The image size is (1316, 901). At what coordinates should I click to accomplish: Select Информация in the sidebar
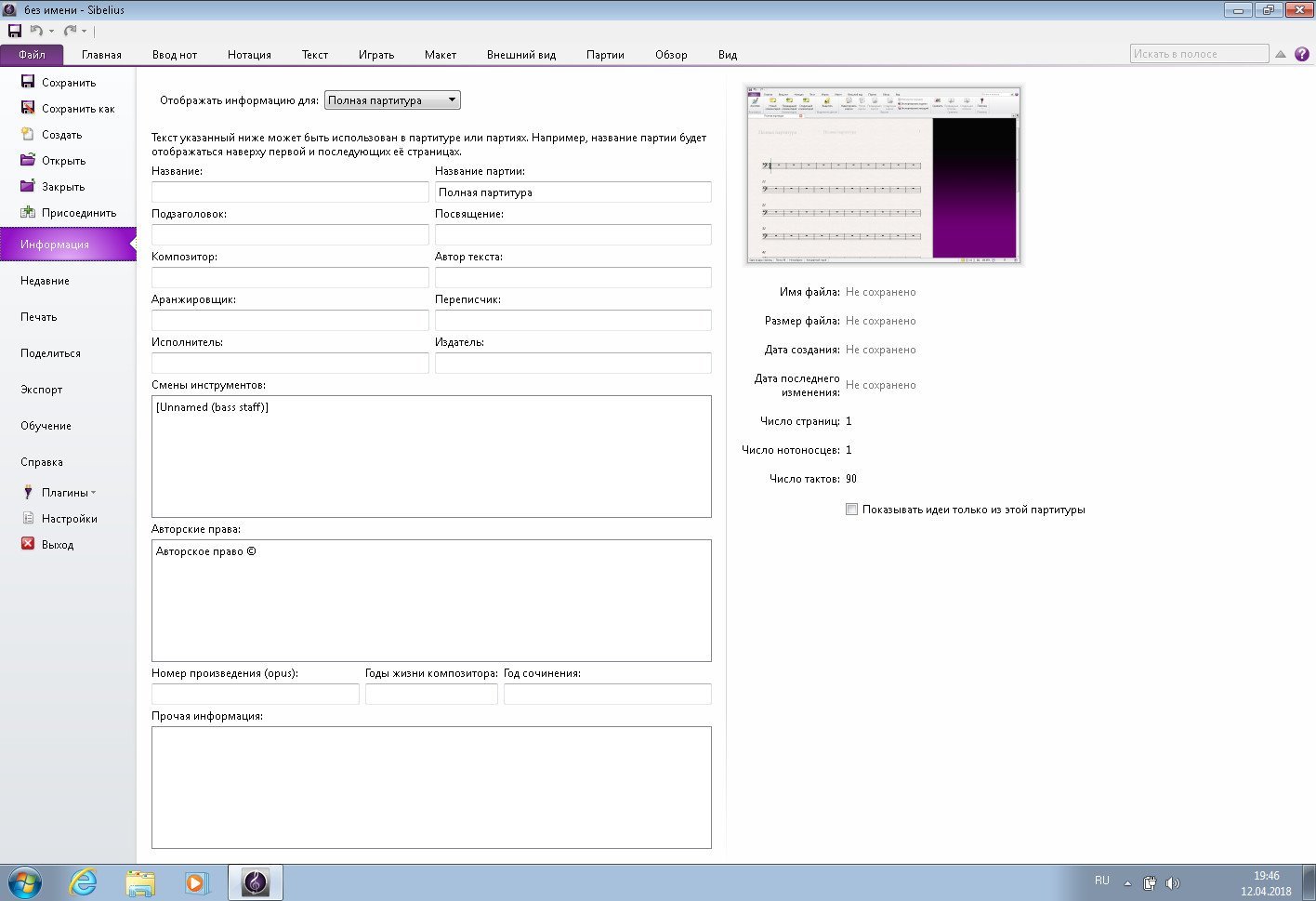68,244
